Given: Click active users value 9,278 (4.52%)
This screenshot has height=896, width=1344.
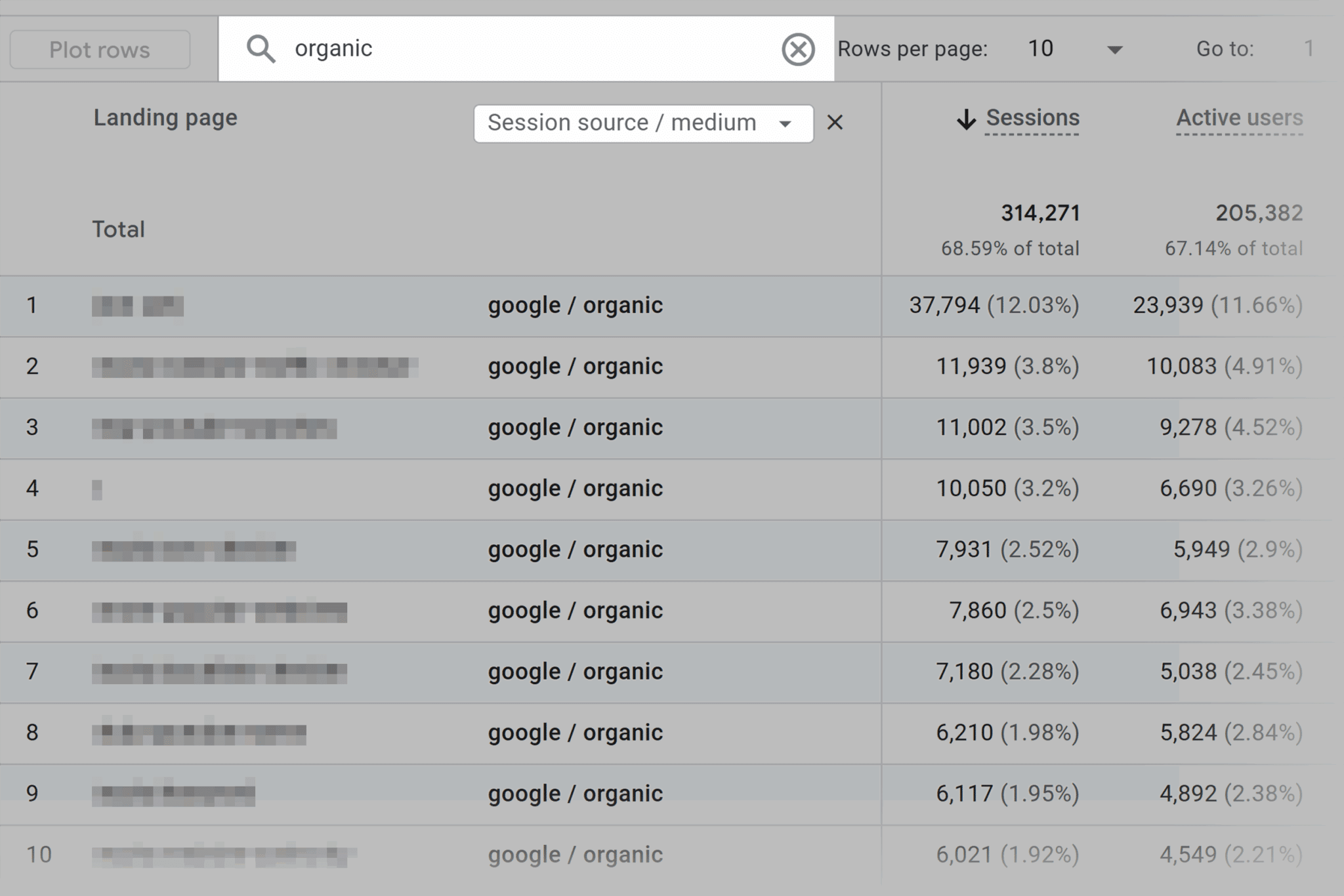Looking at the screenshot, I should [1231, 428].
